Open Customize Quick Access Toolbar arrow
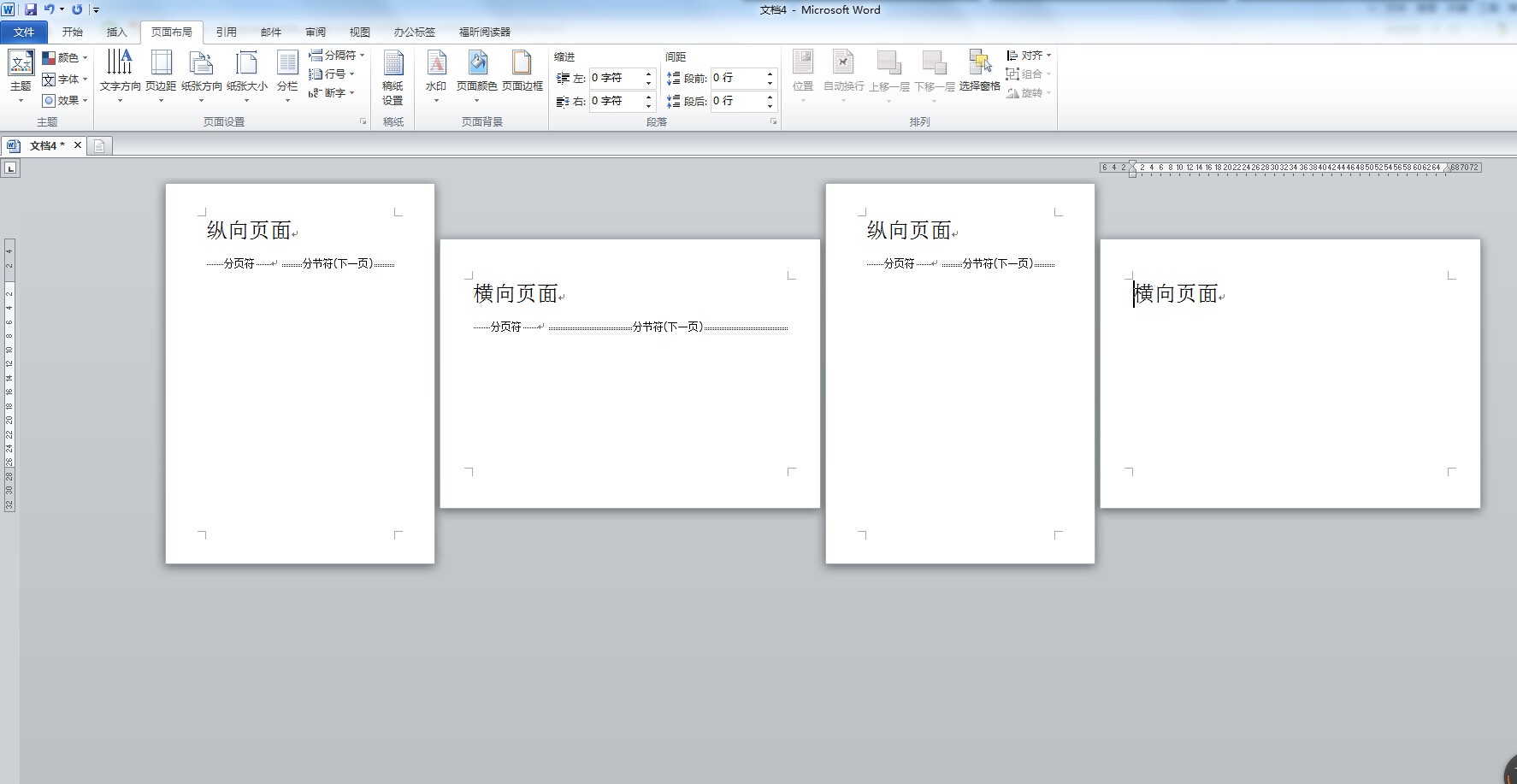 click(96, 10)
